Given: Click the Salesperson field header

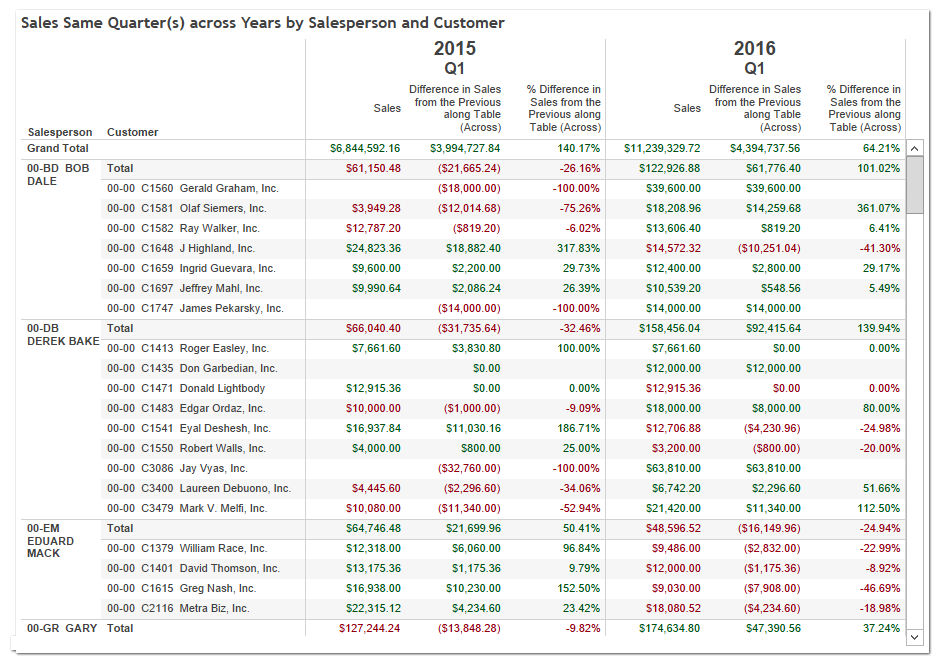Looking at the screenshot, I should pos(60,132).
